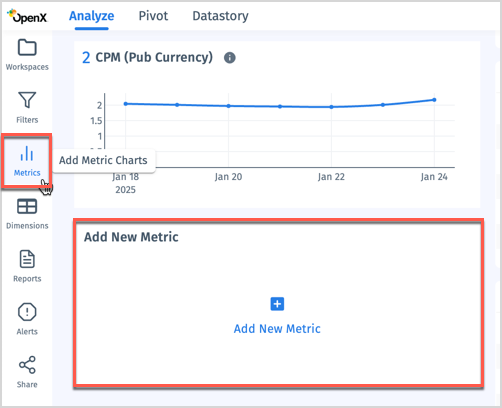This screenshot has height=408, width=502.
Task: Click the Jan 20 data point
Action: tap(228, 106)
